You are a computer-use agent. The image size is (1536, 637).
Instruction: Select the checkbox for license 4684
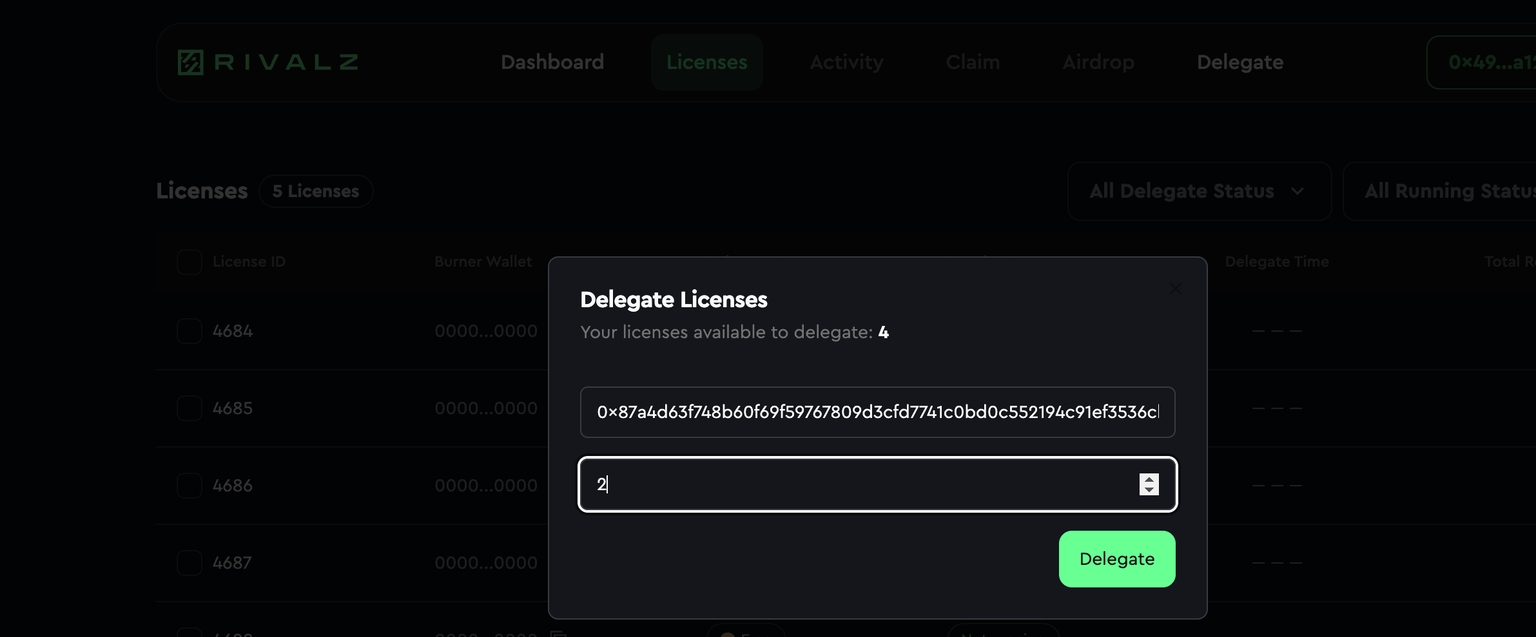189,331
